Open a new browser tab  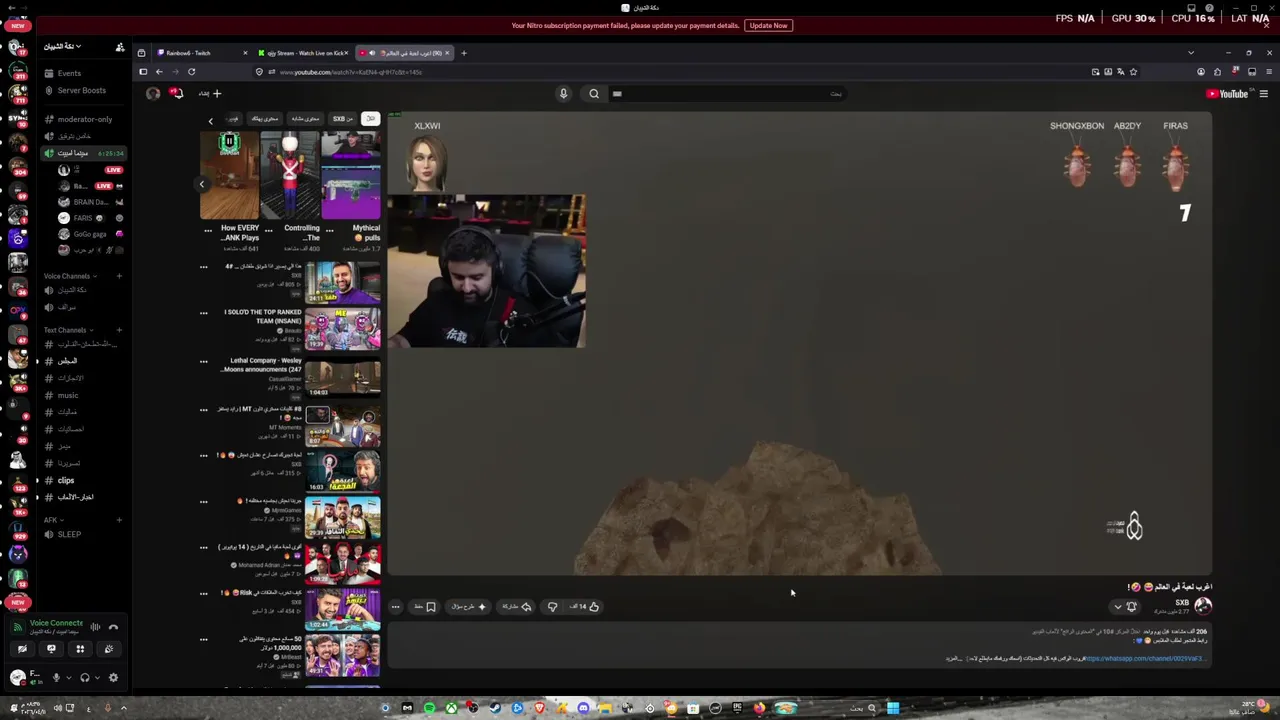tap(463, 53)
